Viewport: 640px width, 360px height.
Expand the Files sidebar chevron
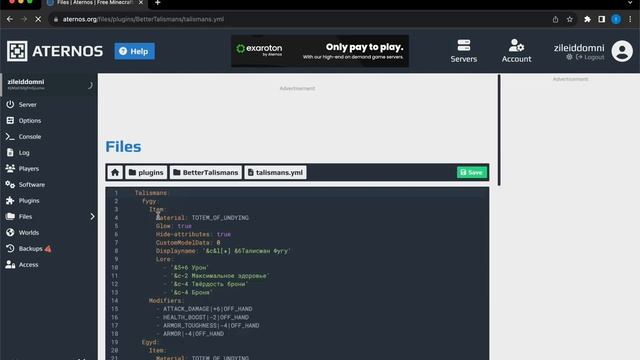pyautogui.click(x=92, y=216)
